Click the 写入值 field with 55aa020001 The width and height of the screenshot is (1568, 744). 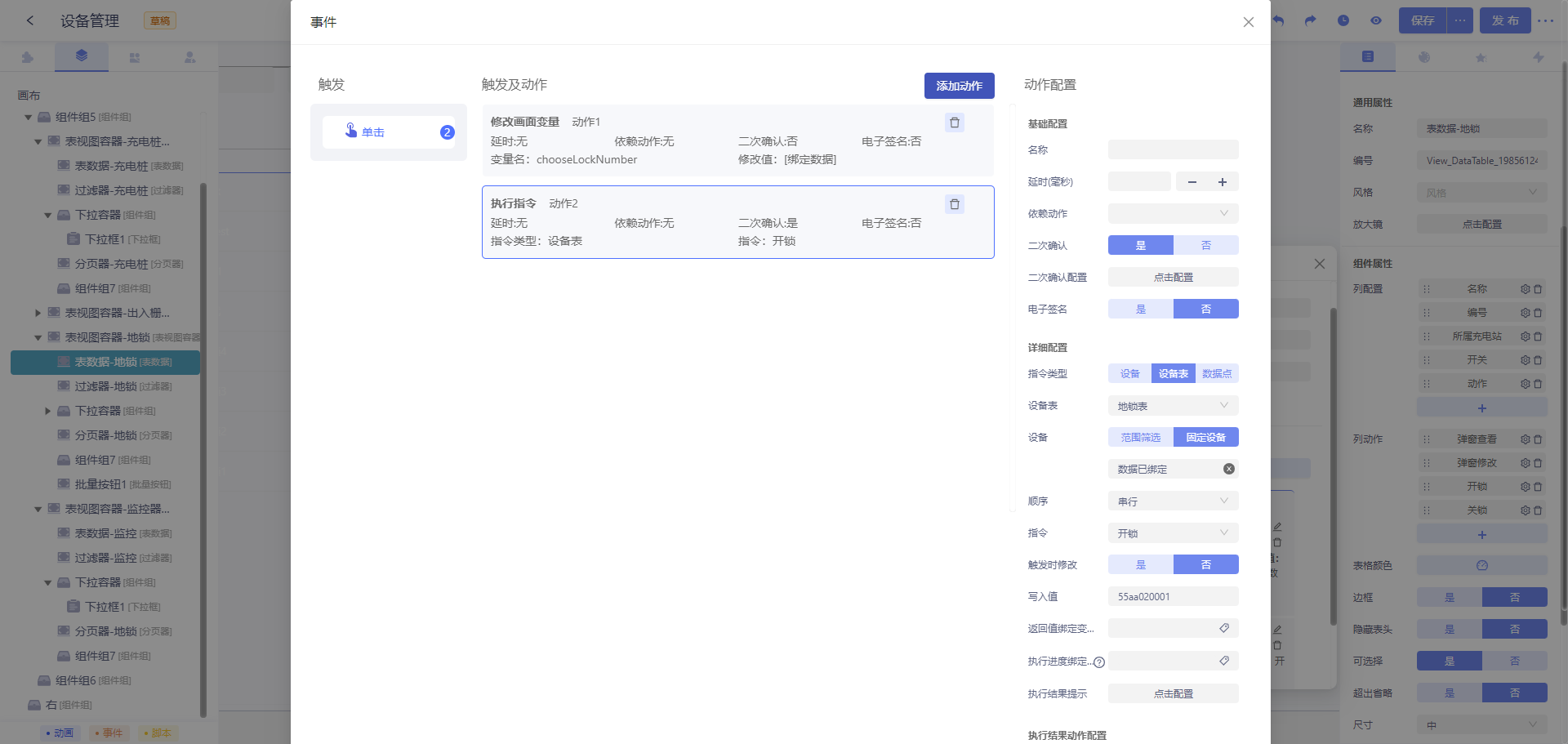click(x=1174, y=596)
